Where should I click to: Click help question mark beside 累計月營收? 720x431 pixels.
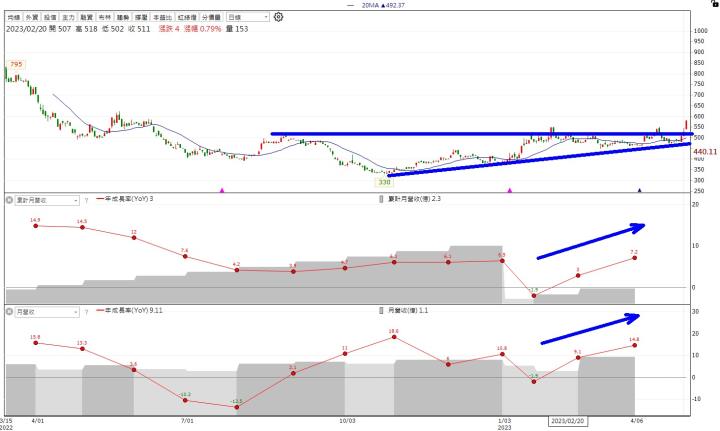click(x=85, y=200)
